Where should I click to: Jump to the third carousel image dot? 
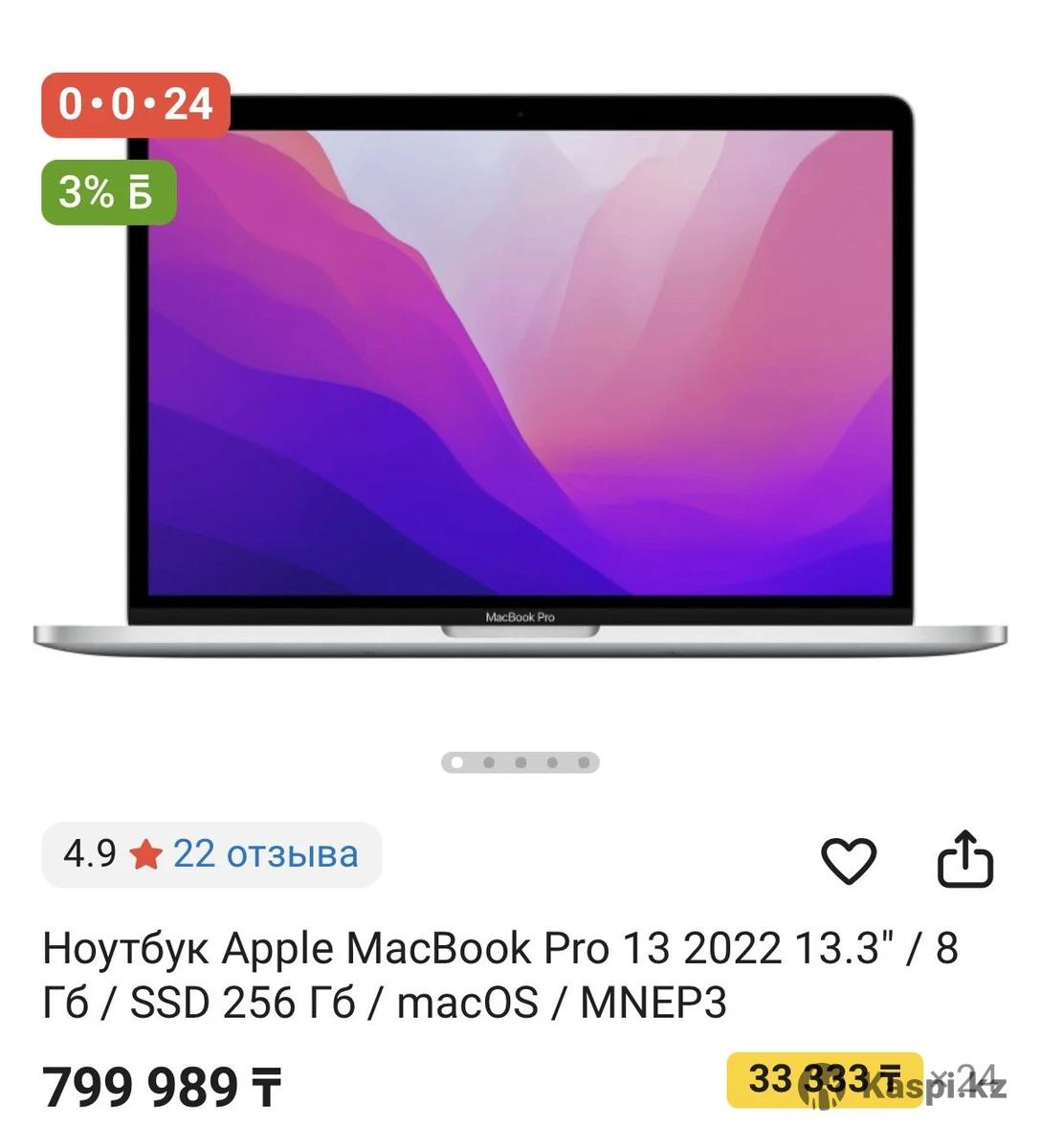coord(520,762)
